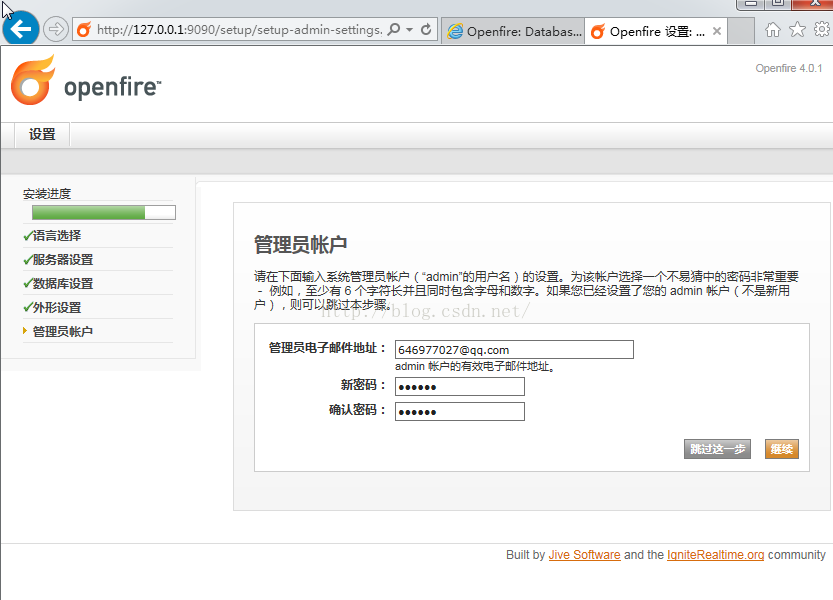Focus the 新密码 password field

pos(460,386)
